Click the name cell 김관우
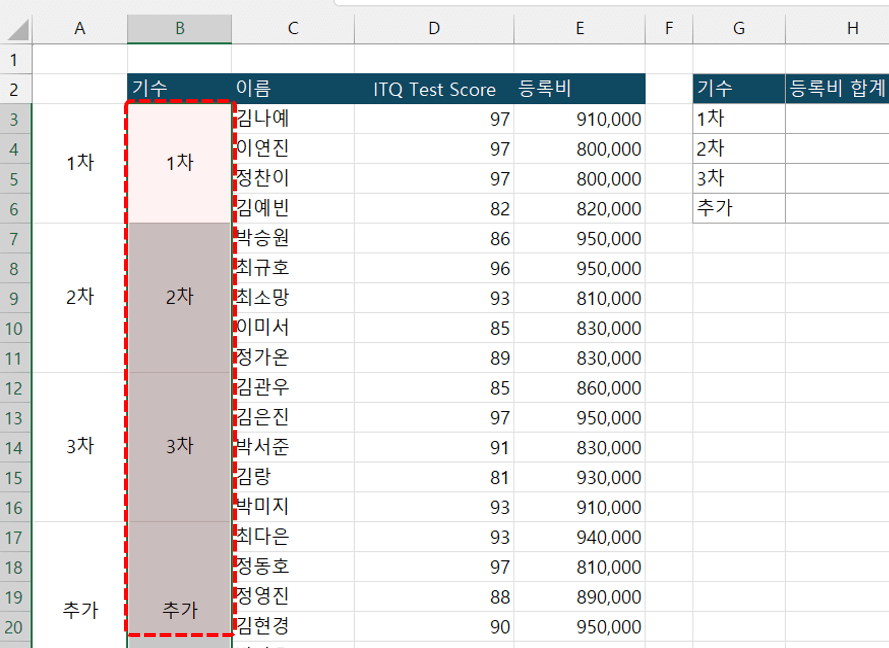Viewport: 889px width, 648px height. [293, 388]
